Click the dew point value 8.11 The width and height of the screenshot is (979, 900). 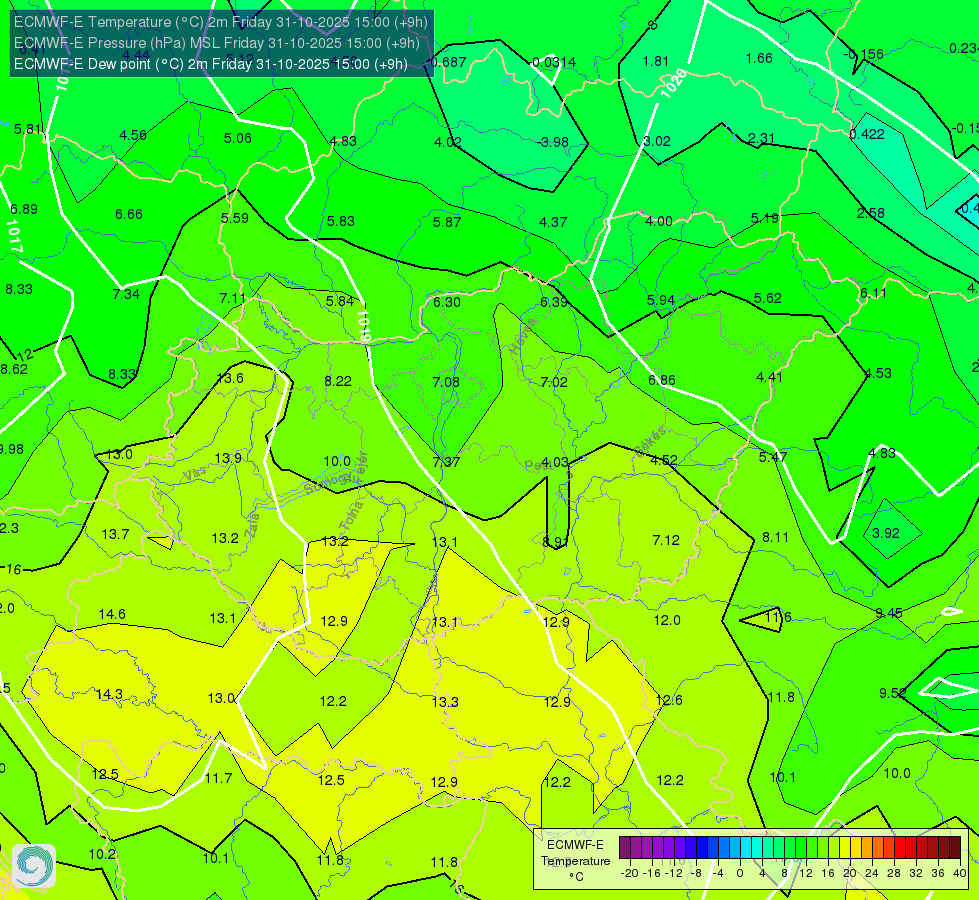pyautogui.click(x=775, y=537)
